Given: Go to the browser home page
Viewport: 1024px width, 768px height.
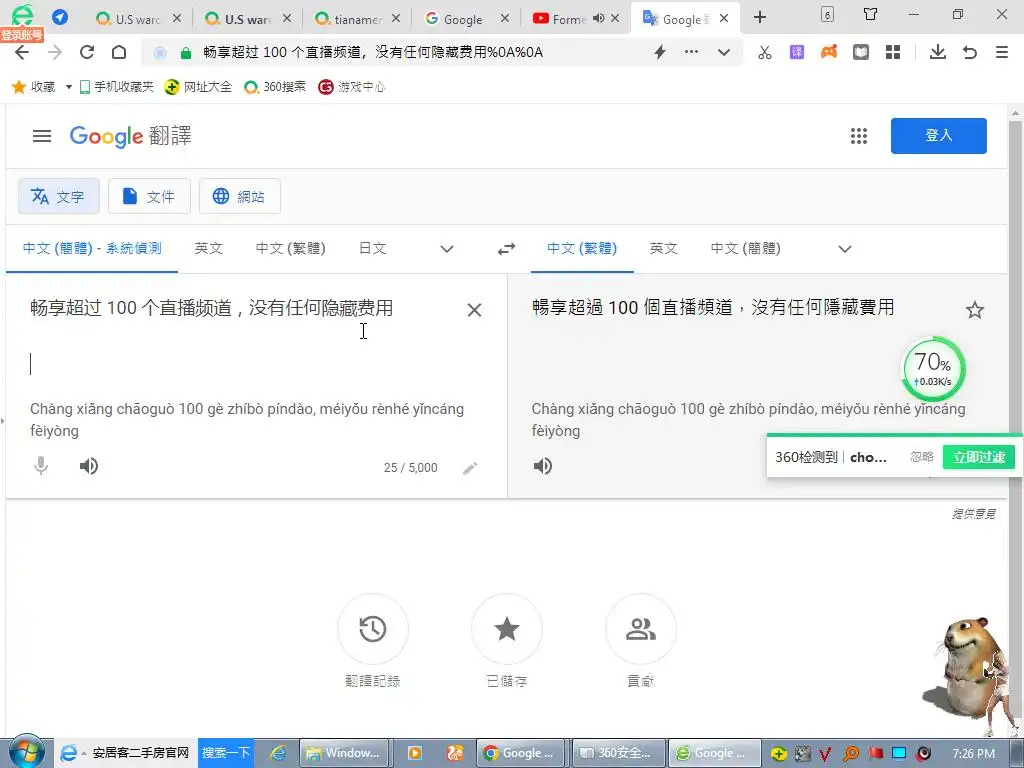Looking at the screenshot, I should click(x=119, y=52).
